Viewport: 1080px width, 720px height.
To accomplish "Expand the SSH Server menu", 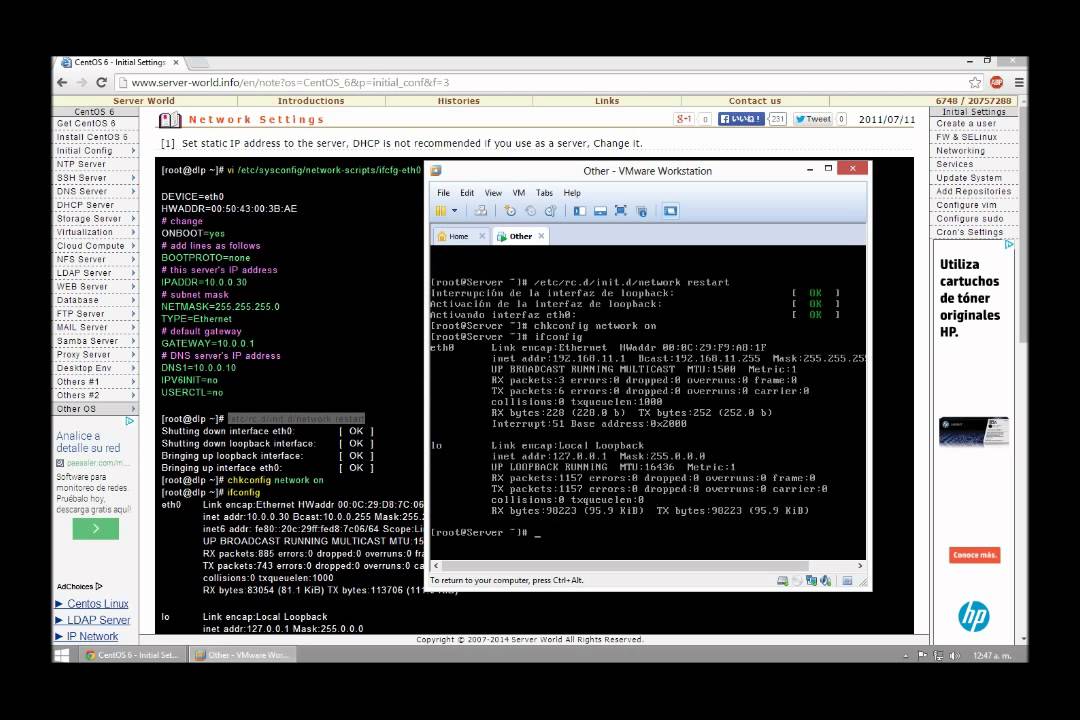I will 96,178.
